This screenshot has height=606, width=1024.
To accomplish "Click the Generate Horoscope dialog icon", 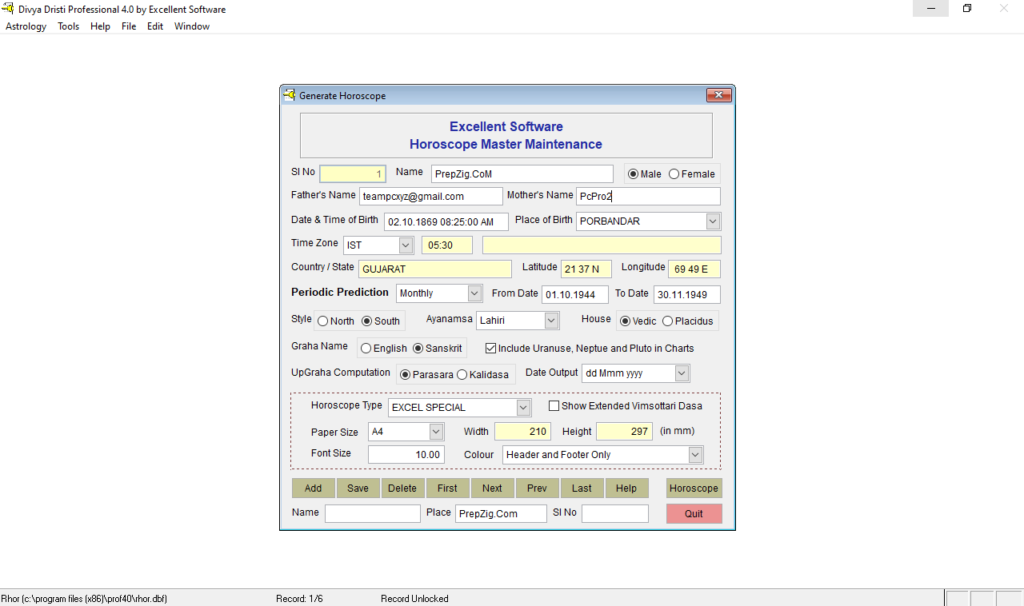I will point(289,95).
